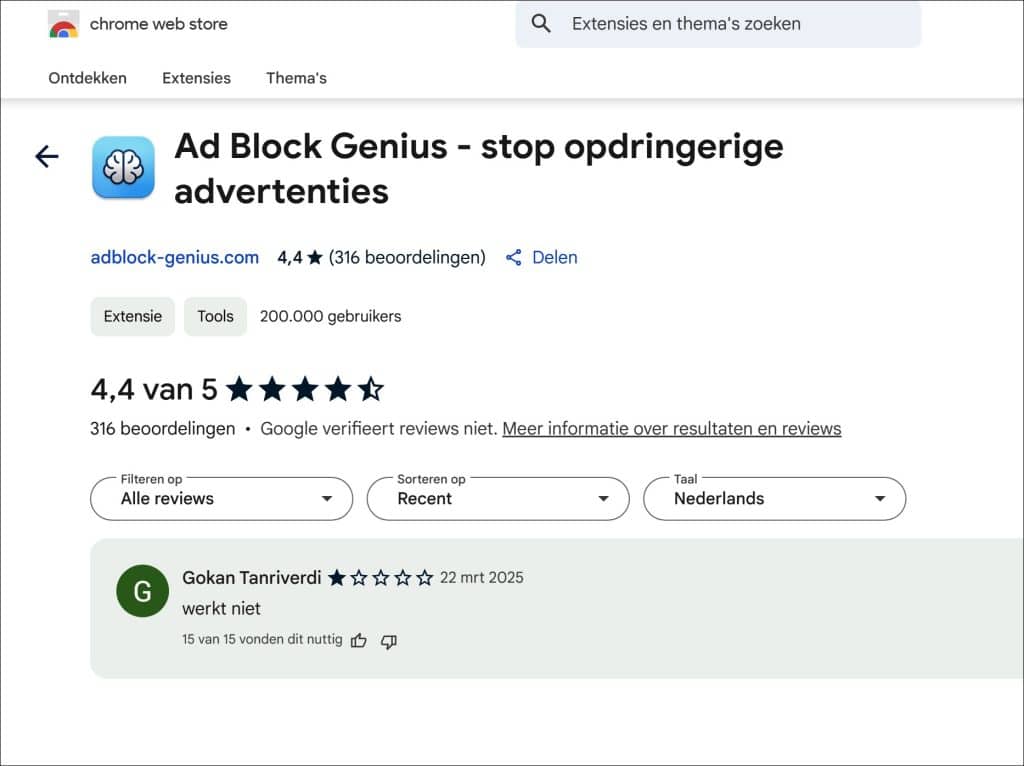
Task: Go back using the left arrow
Action: [46, 156]
